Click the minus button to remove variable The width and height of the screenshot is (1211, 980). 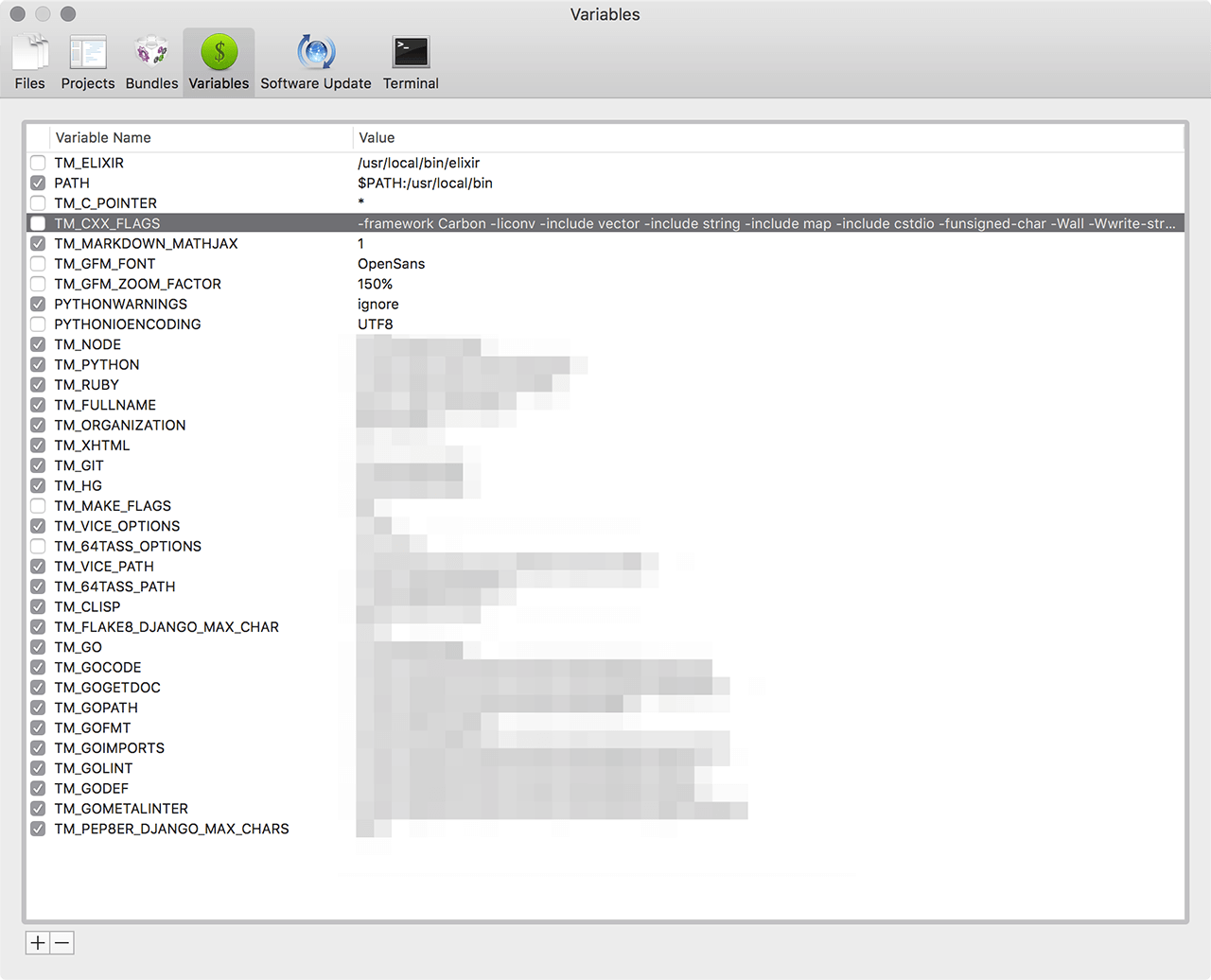tap(61, 943)
